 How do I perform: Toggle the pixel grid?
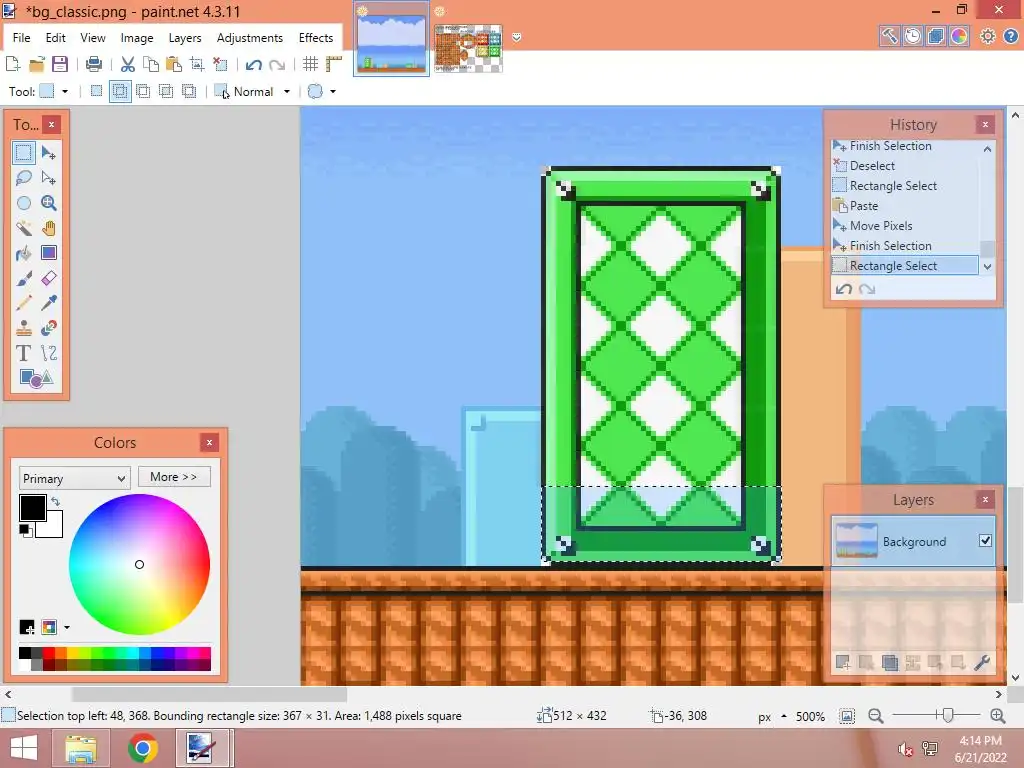[311, 64]
